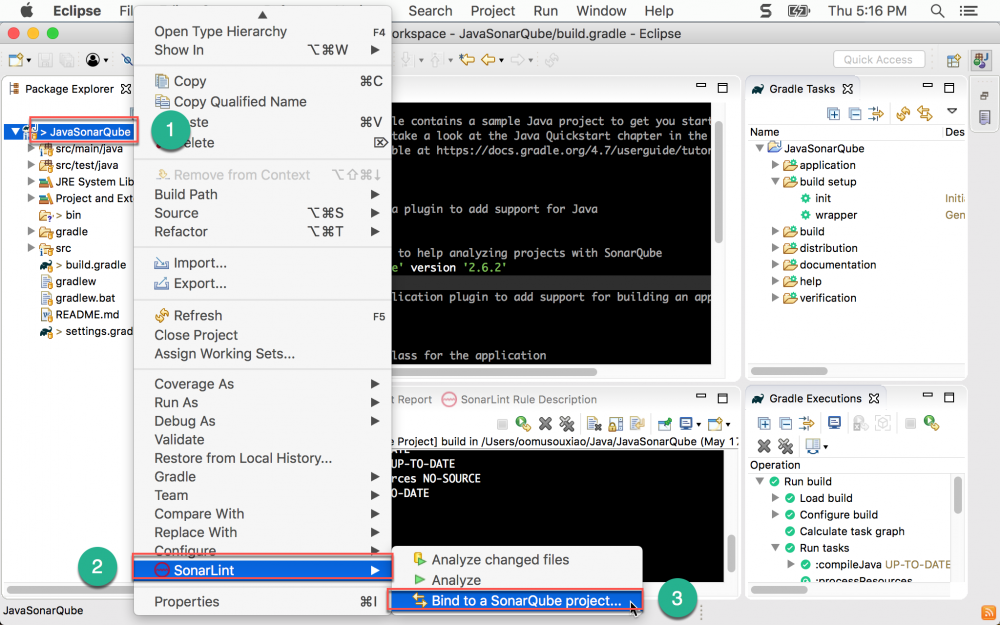Collapse Run build operation node
1000x625 pixels.
point(760,482)
